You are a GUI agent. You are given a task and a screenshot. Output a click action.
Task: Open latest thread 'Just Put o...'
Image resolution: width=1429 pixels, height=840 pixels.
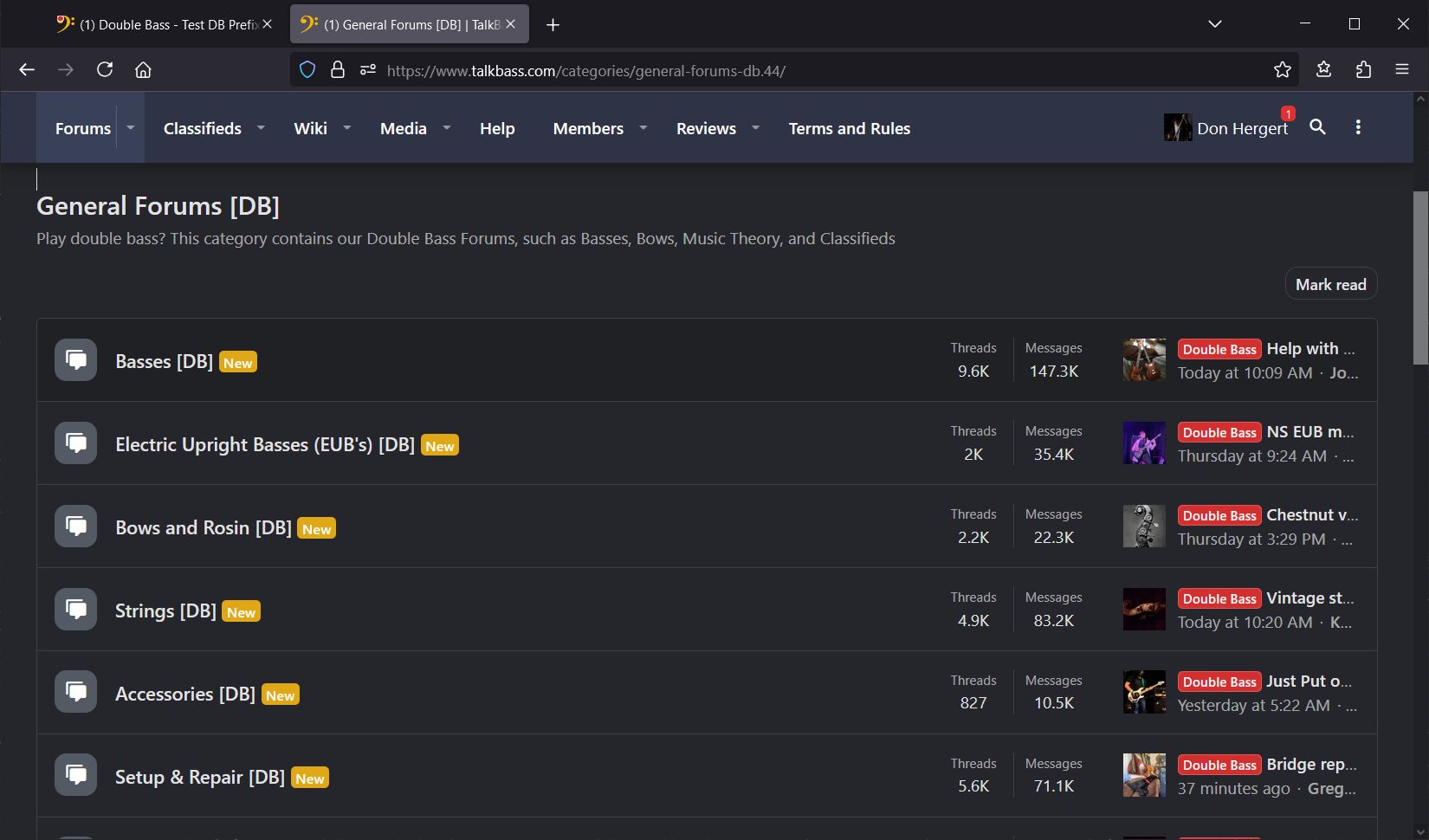(1309, 681)
